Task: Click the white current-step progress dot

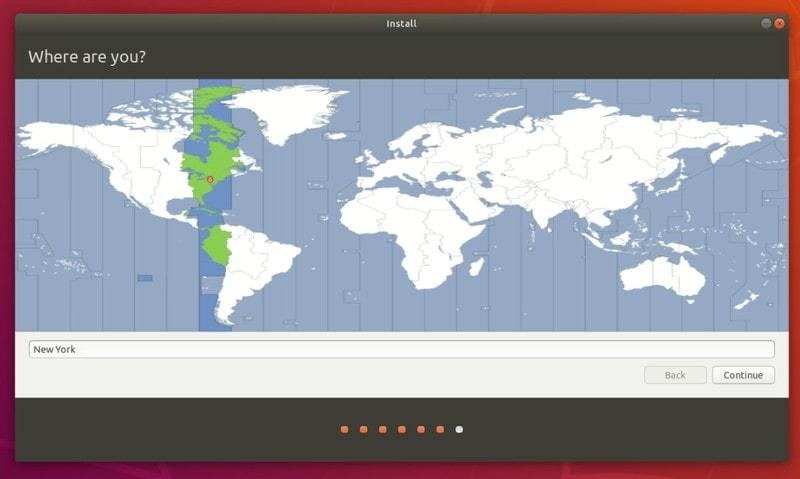Action: tap(459, 429)
